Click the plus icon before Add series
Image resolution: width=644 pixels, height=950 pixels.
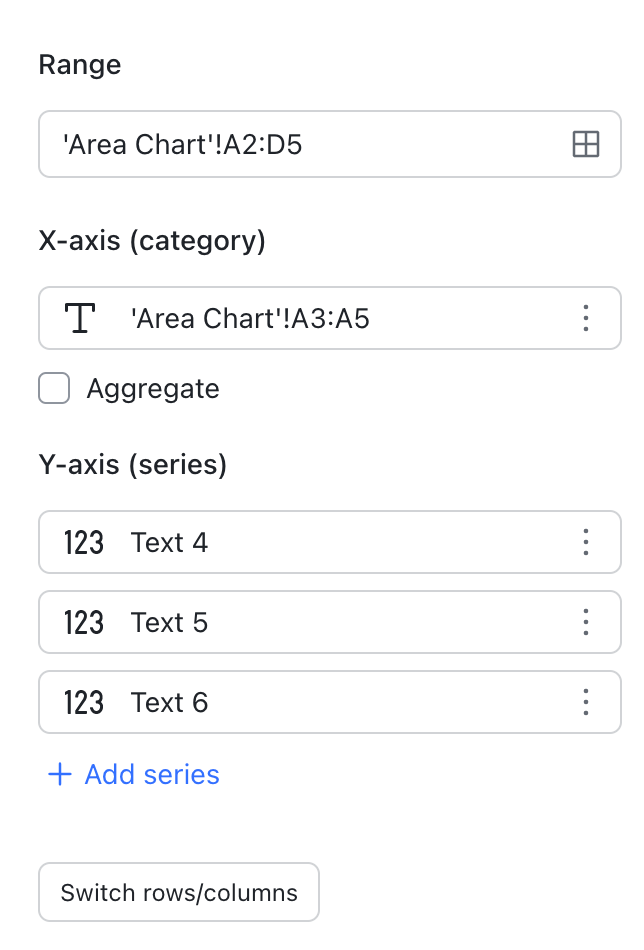click(58, 774)
